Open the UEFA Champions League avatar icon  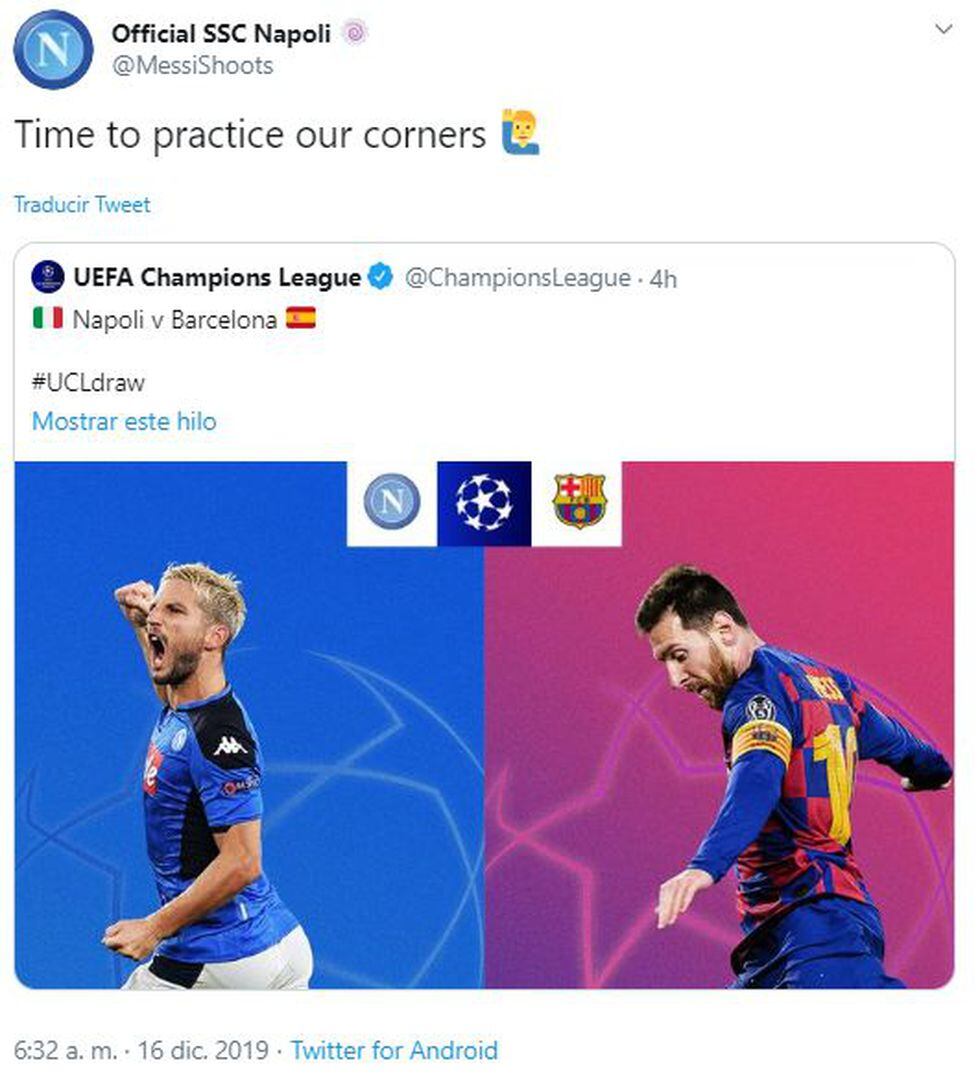click(x=48, y=277)
